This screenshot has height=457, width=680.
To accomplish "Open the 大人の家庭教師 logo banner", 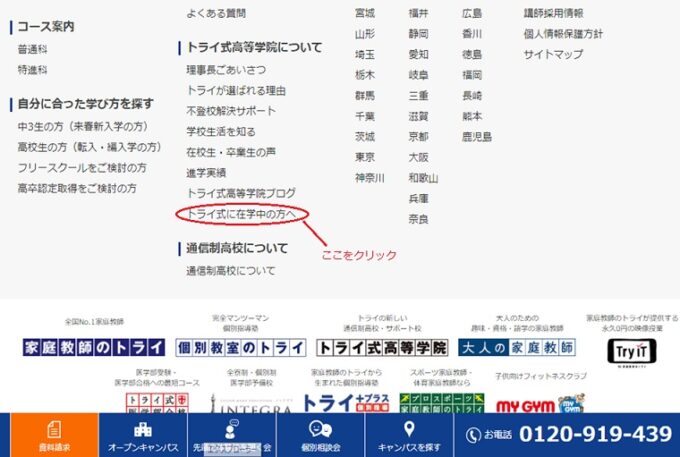I will [517, 348].
